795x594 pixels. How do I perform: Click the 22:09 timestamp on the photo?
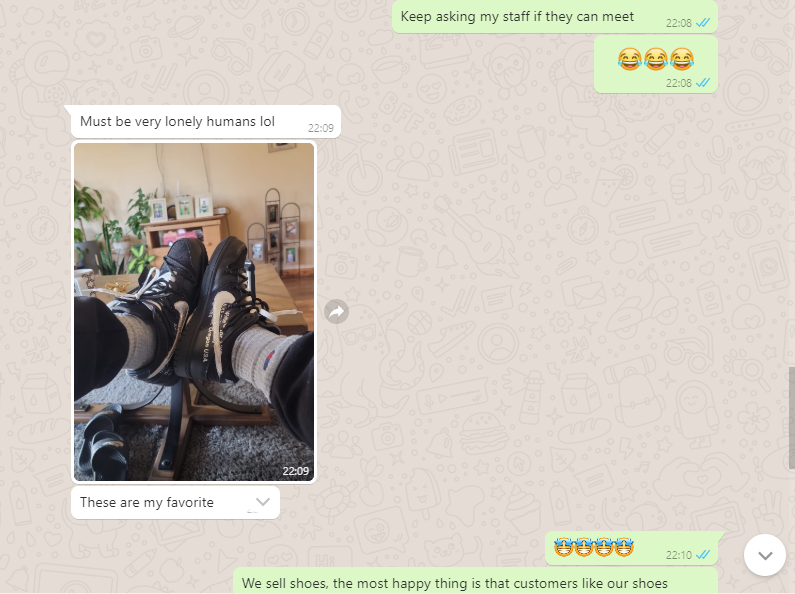296,471
